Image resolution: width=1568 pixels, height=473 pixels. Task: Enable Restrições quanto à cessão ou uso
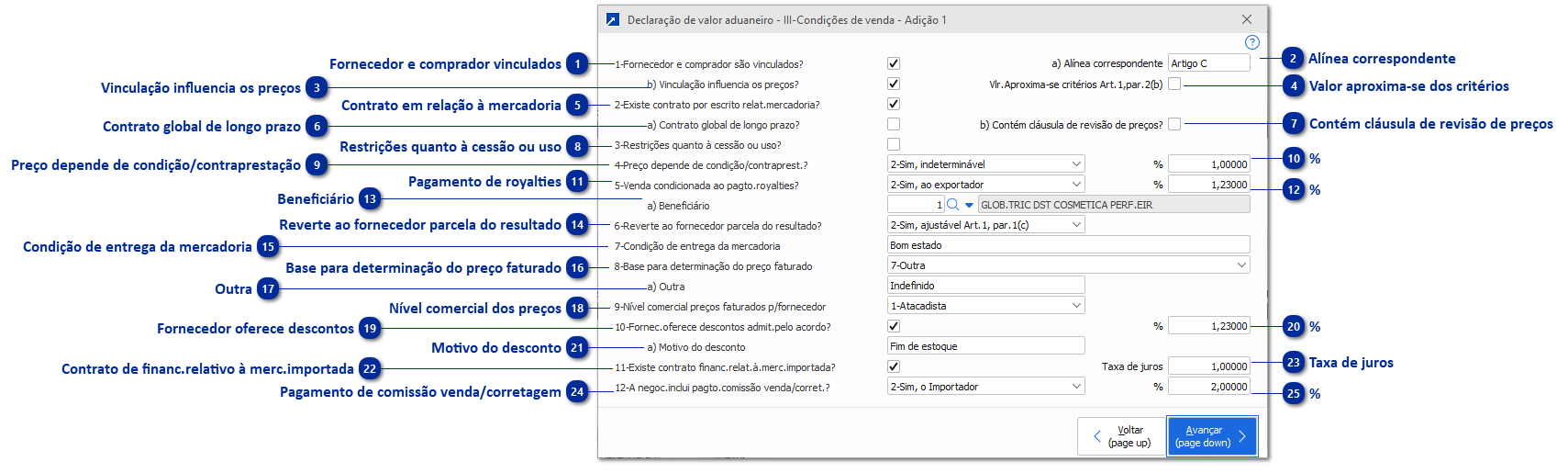click(894, 144)
